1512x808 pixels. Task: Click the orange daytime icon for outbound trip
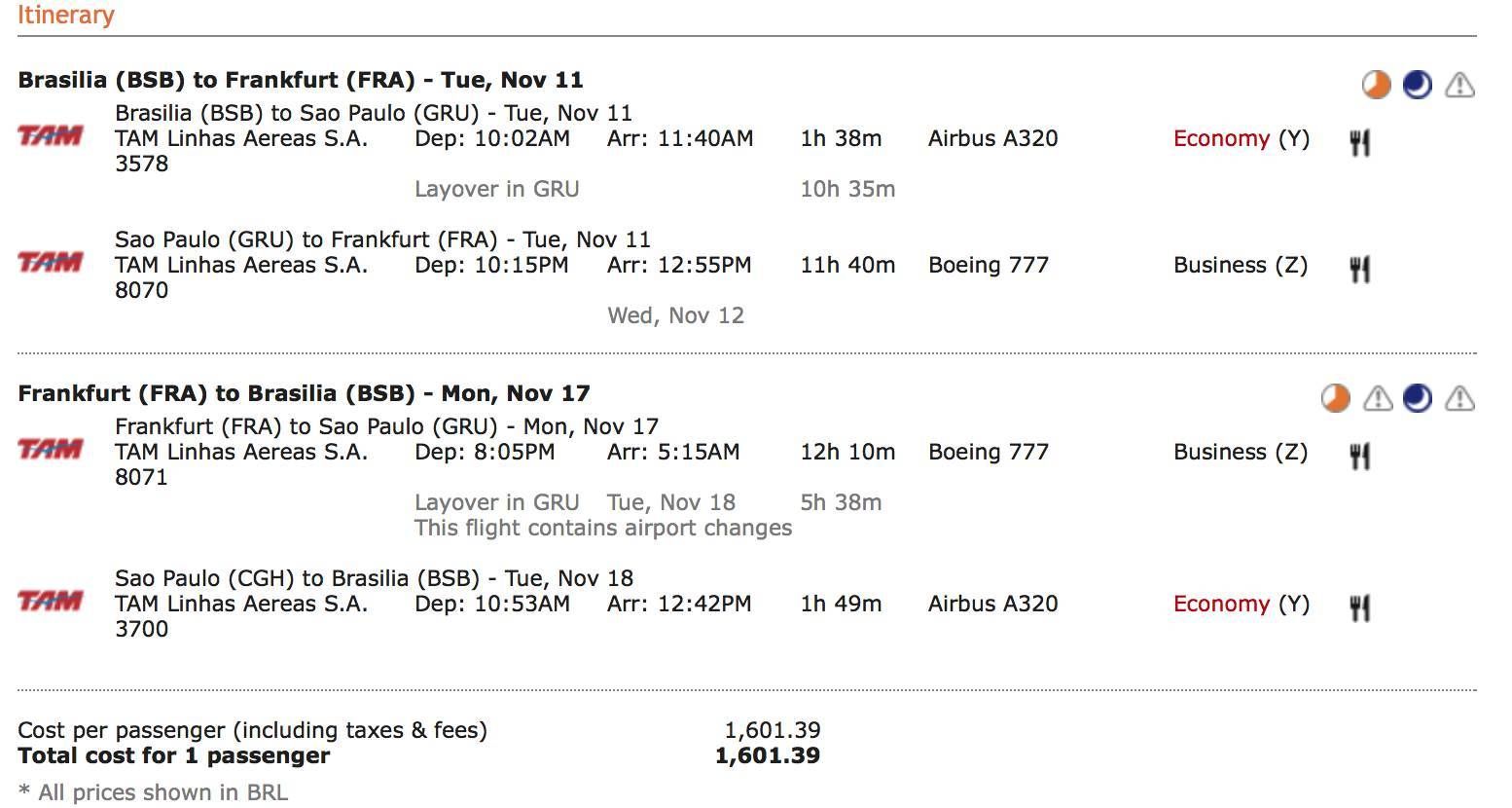(1376, 86)
